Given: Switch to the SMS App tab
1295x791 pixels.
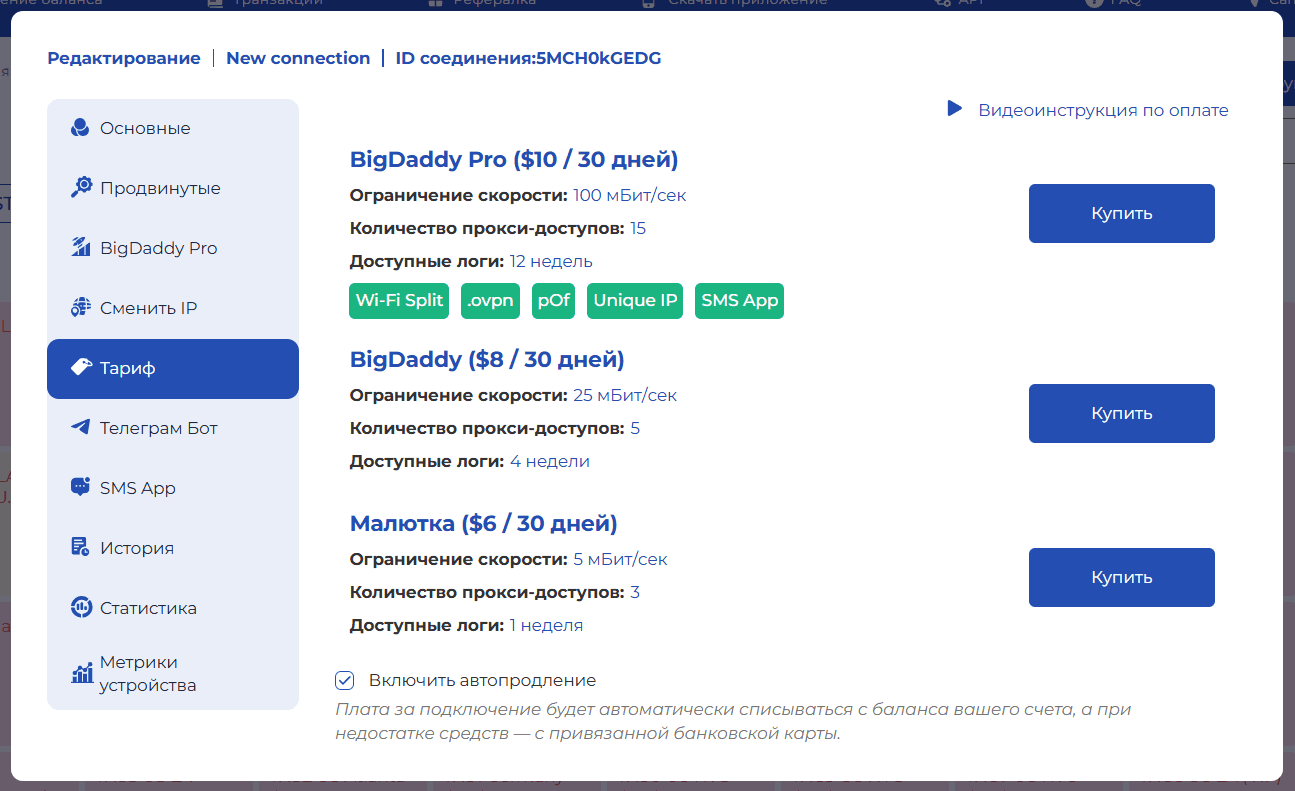Looking at the screenshot, I should point(173,488).
